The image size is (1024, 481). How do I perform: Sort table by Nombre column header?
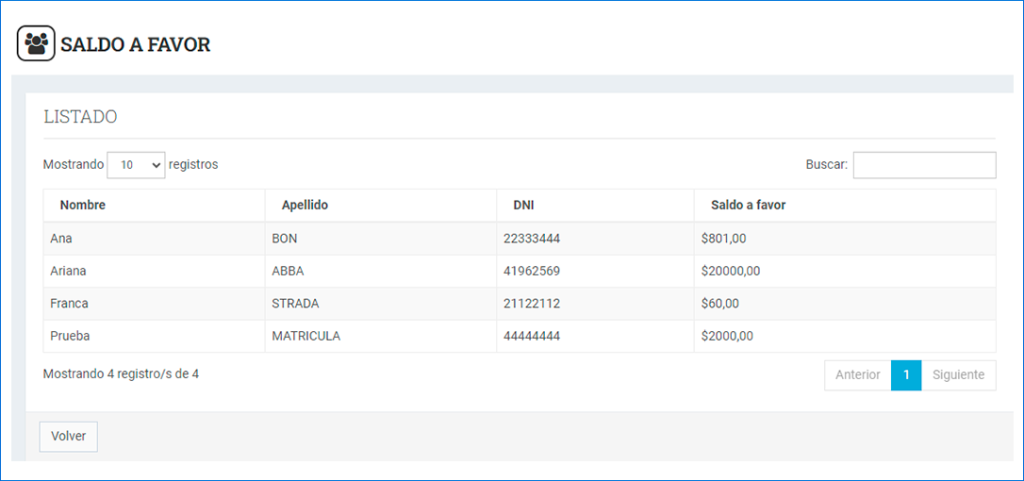tap(83, 205)
